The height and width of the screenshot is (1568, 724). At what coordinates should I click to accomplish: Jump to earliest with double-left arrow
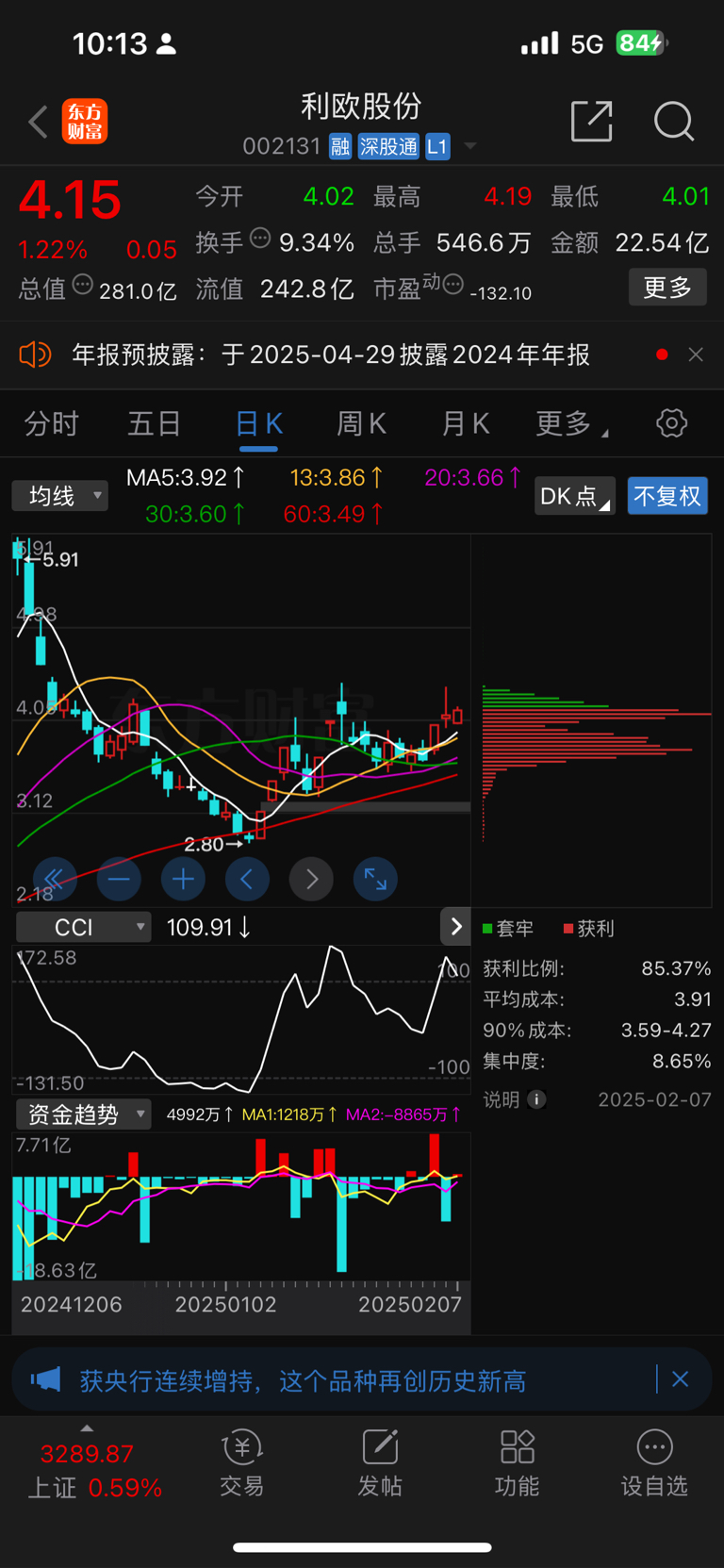(54, 880)
